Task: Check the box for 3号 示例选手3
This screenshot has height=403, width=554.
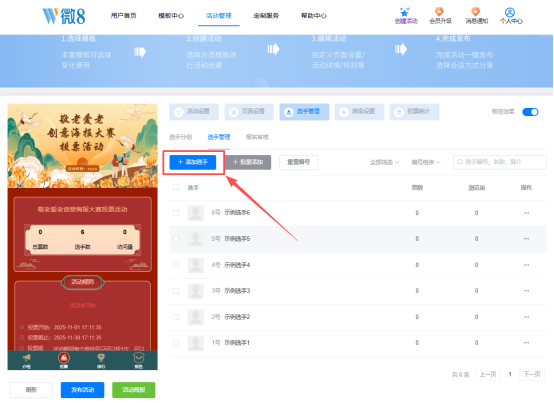Action: point(176,291)
